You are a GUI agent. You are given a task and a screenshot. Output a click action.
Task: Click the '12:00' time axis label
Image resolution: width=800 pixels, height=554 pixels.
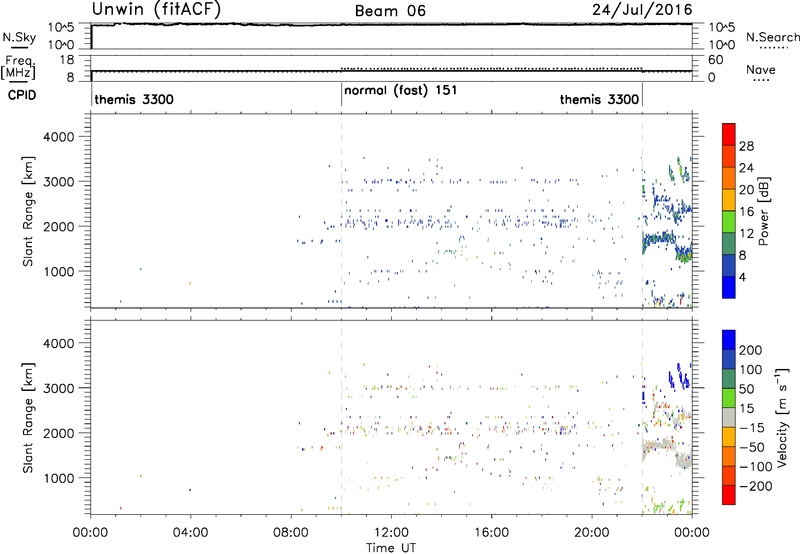[x=391, y=533]
